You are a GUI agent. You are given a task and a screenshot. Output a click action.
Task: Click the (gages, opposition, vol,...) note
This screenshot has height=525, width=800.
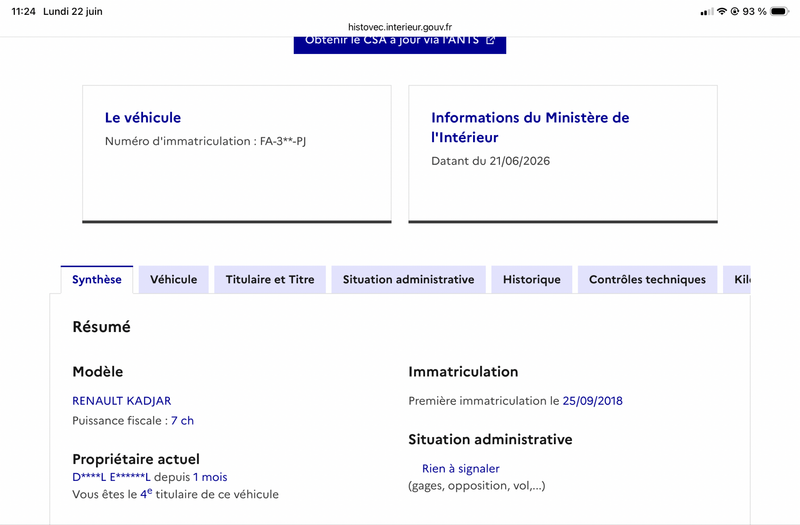coord(477,486)
